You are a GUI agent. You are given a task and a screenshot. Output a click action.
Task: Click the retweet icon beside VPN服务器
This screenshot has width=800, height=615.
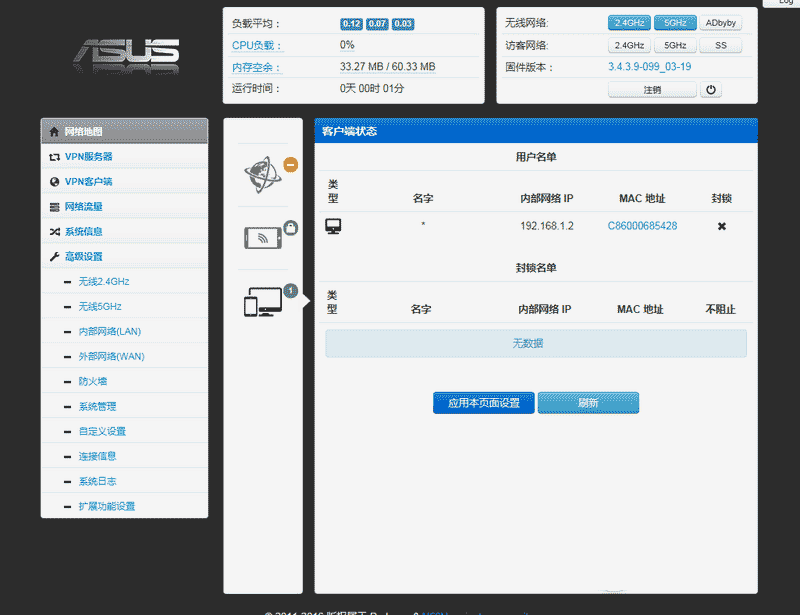pos(54,157)
